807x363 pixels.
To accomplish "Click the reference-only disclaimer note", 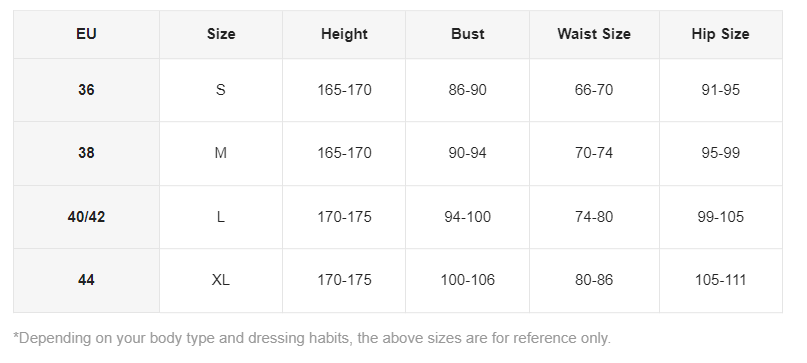I will coord(312,338).
